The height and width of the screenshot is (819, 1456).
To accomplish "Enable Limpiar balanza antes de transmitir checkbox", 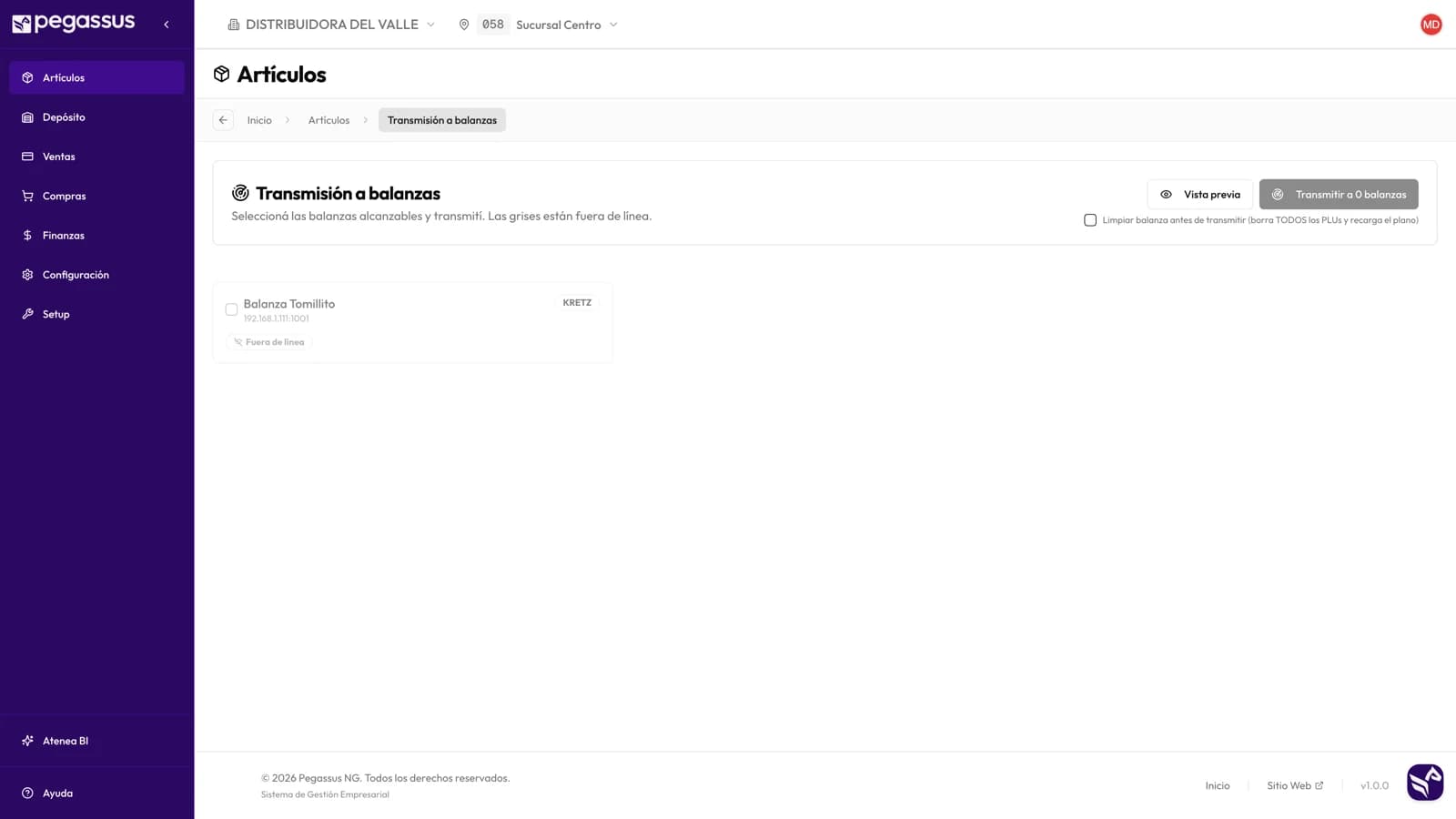I will click(1090, 220).
